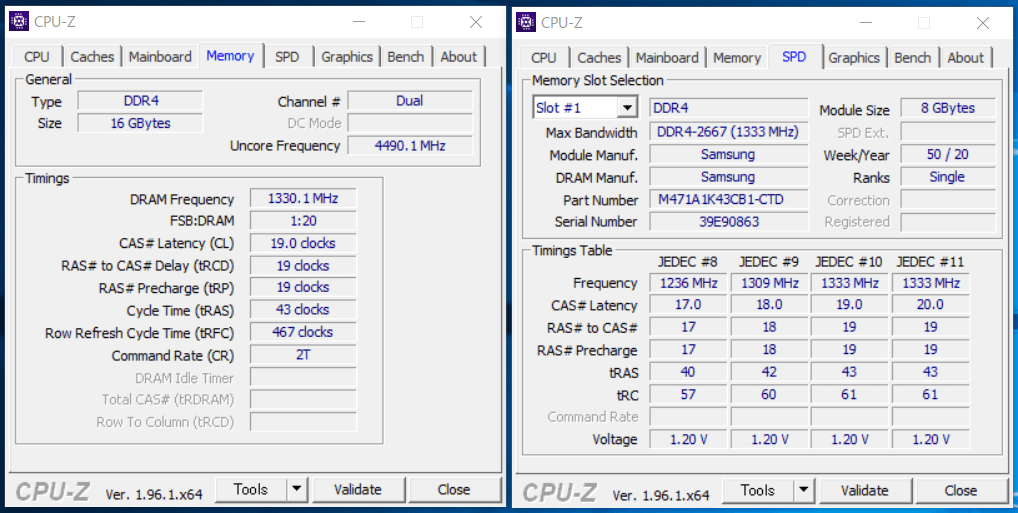This screenshot has height=513, width=1018.
Task: Switch to SPD tab in left CPU-Z window
Action: [x=287, y=56]
